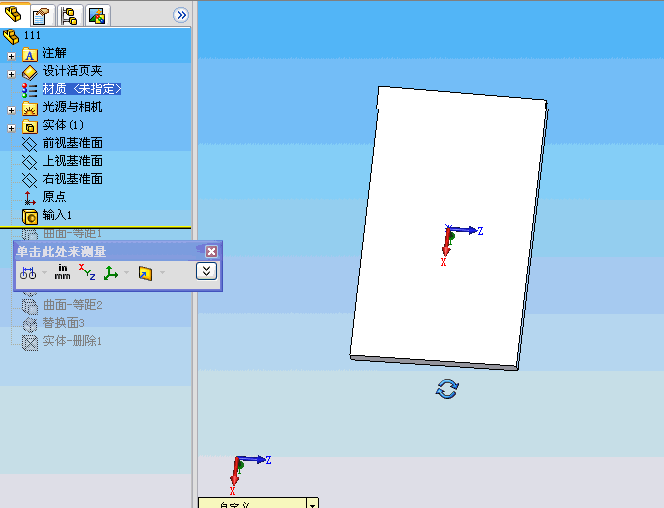Screen dimensions: 664x508
Task: Open the 自定义 view dropdown arrow
Action: click(x=312, y=504)
